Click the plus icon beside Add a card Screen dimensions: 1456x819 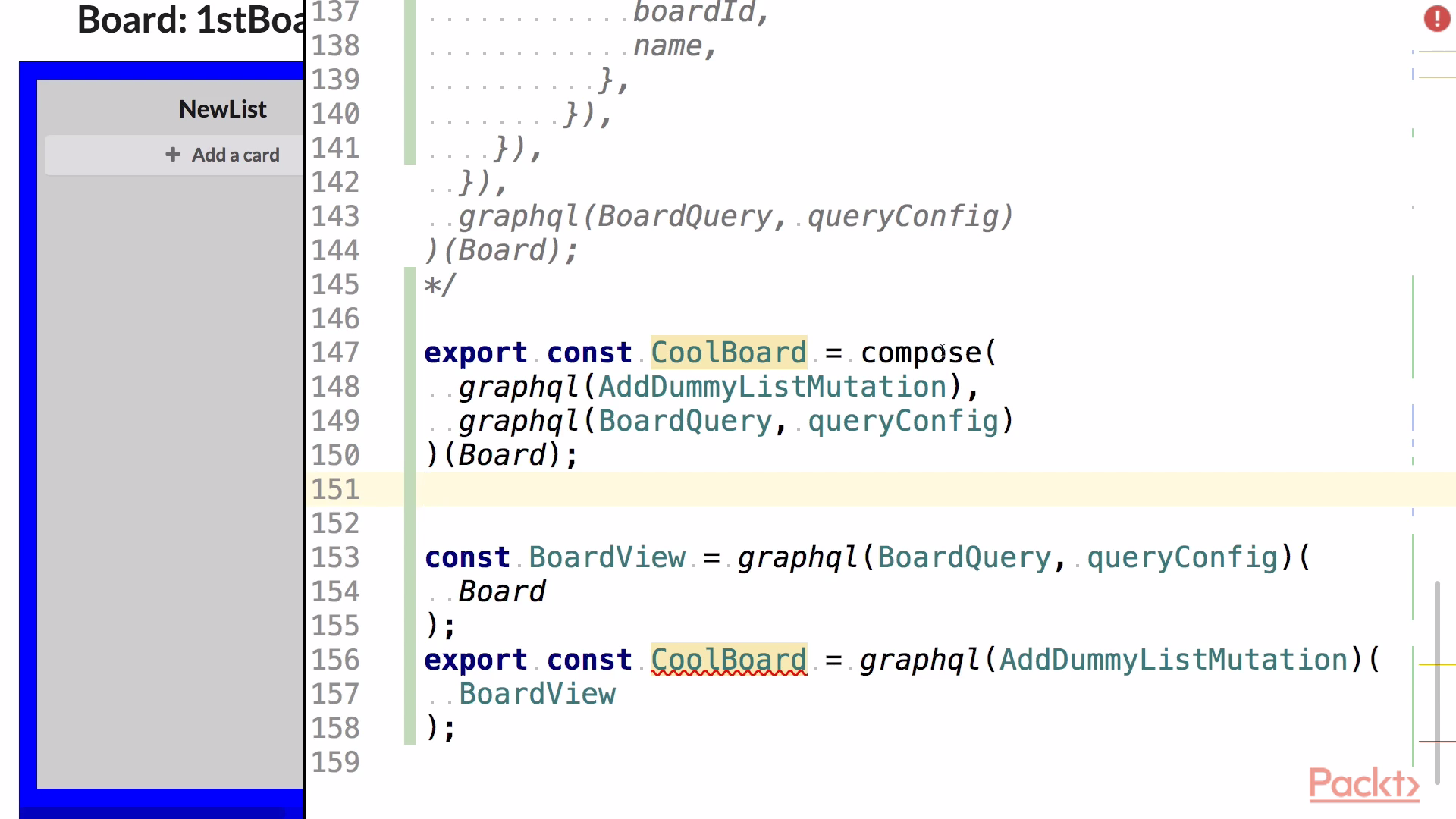[173, 155]
